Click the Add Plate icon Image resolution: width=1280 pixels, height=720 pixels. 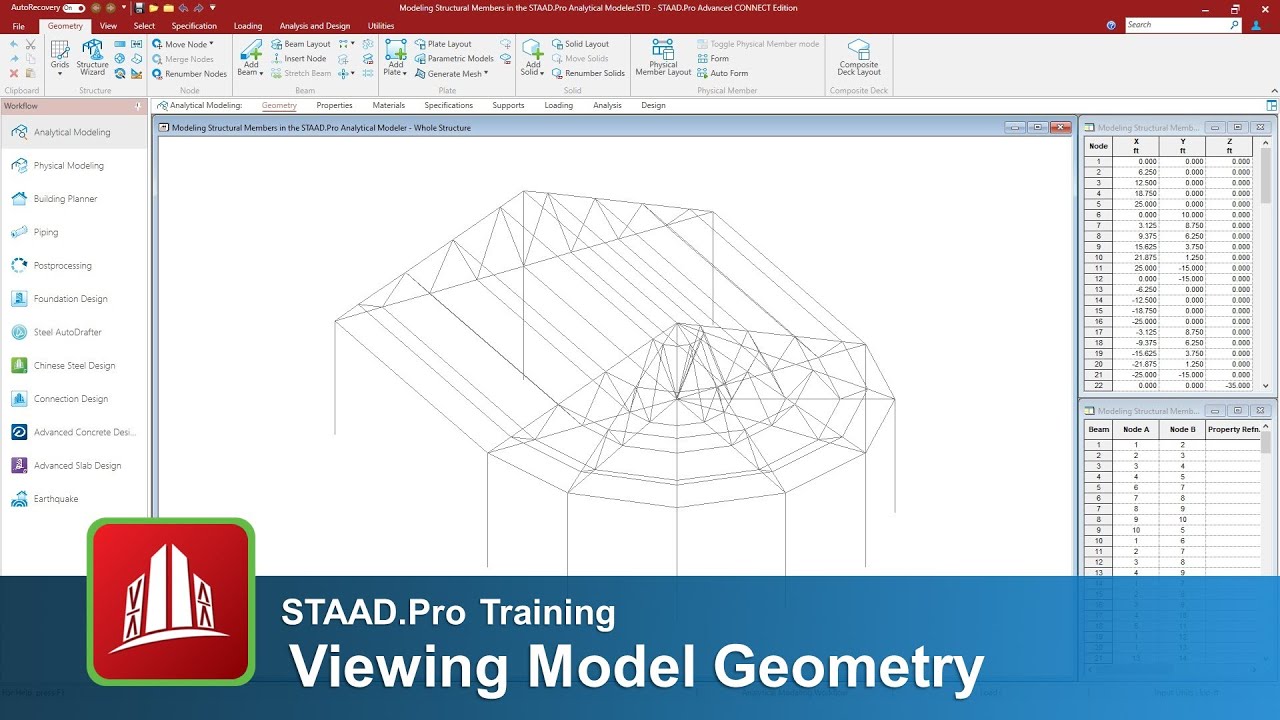point(396,51)
